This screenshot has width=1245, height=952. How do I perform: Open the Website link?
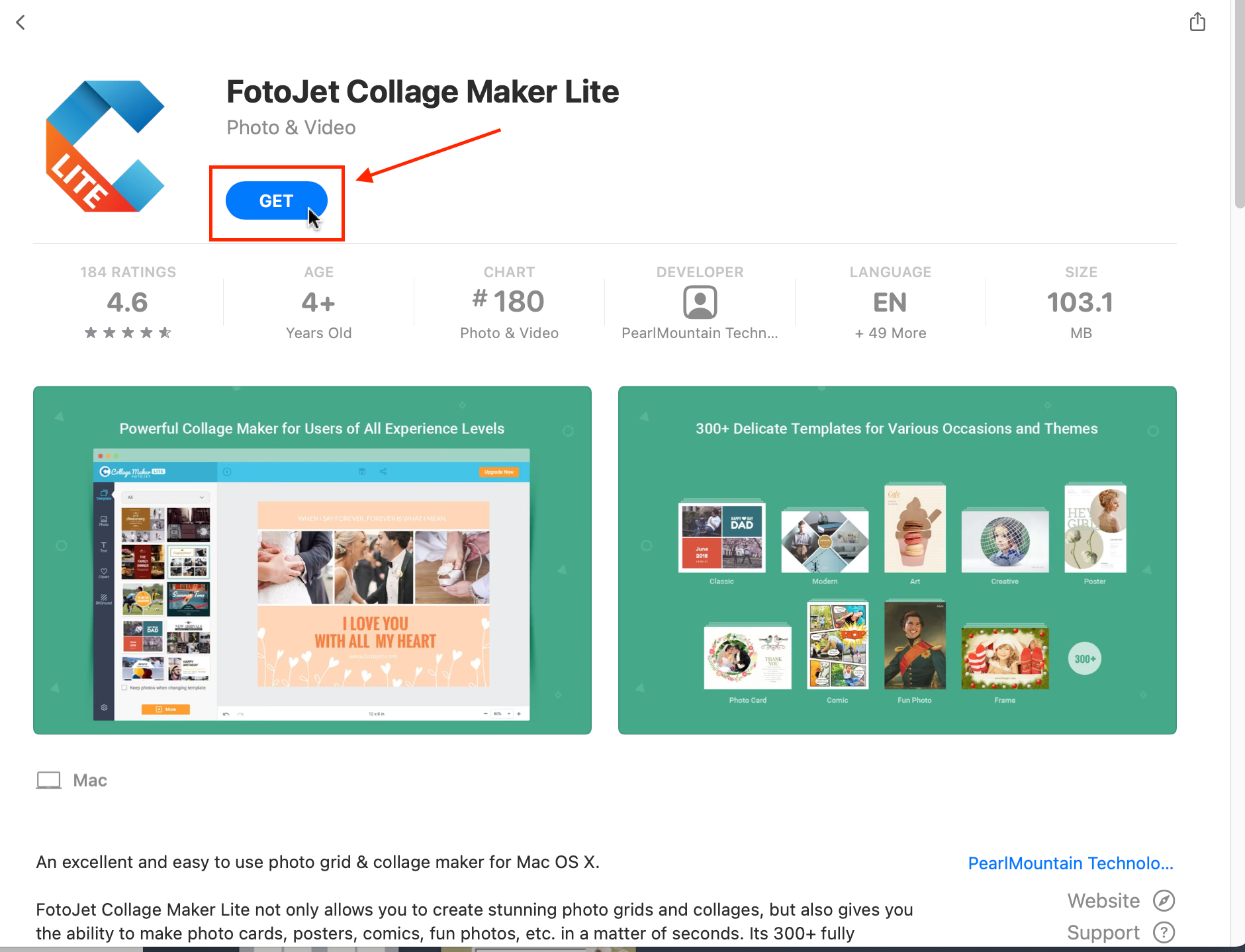tap(1103, 900)
